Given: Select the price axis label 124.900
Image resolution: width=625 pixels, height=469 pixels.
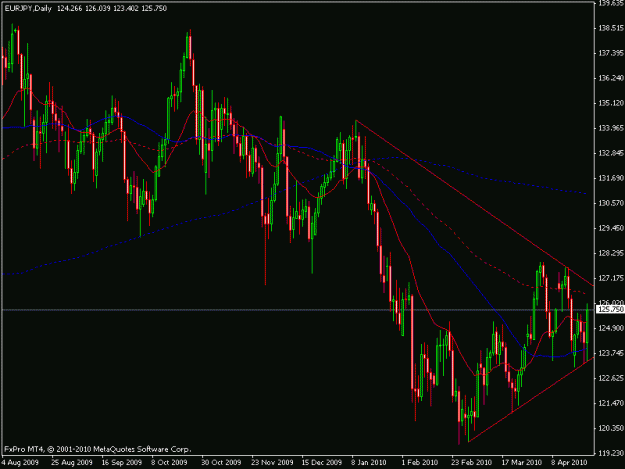Looking at the screenshot, I should click(611, 328).
